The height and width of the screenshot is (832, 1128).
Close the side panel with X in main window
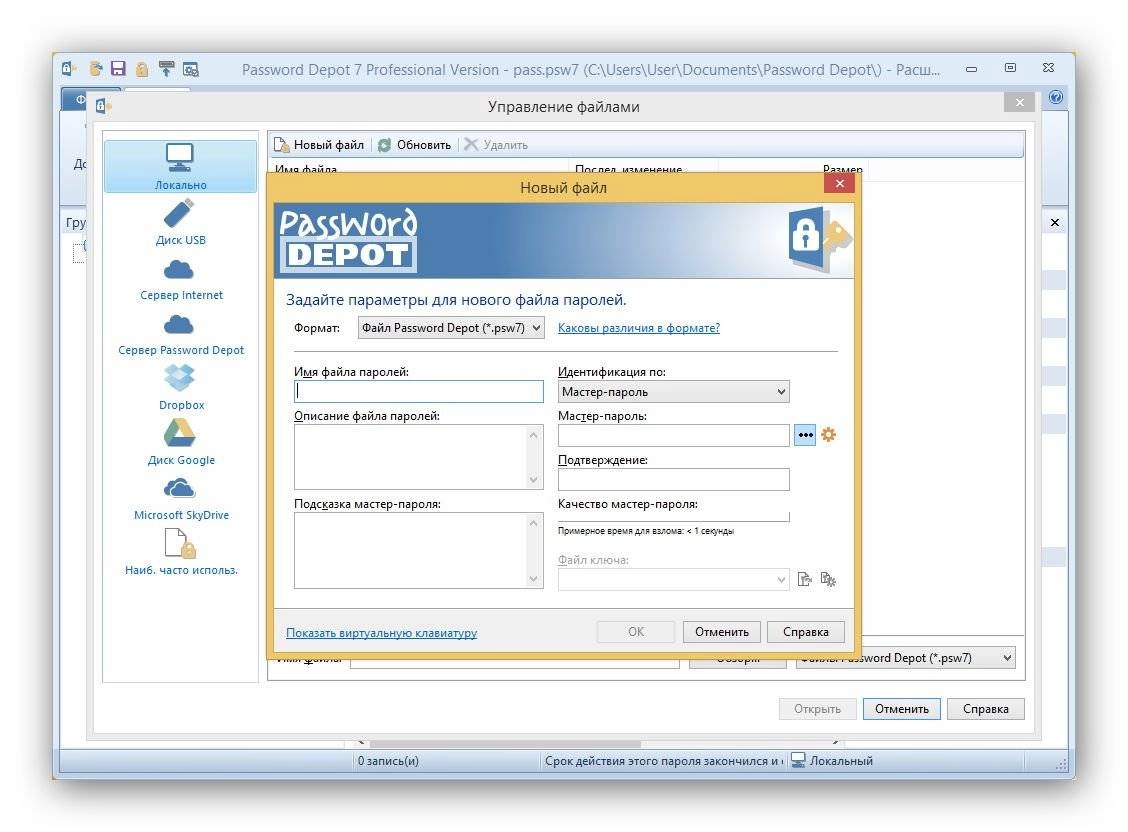pyautogui.click(x=1055, y=222)
